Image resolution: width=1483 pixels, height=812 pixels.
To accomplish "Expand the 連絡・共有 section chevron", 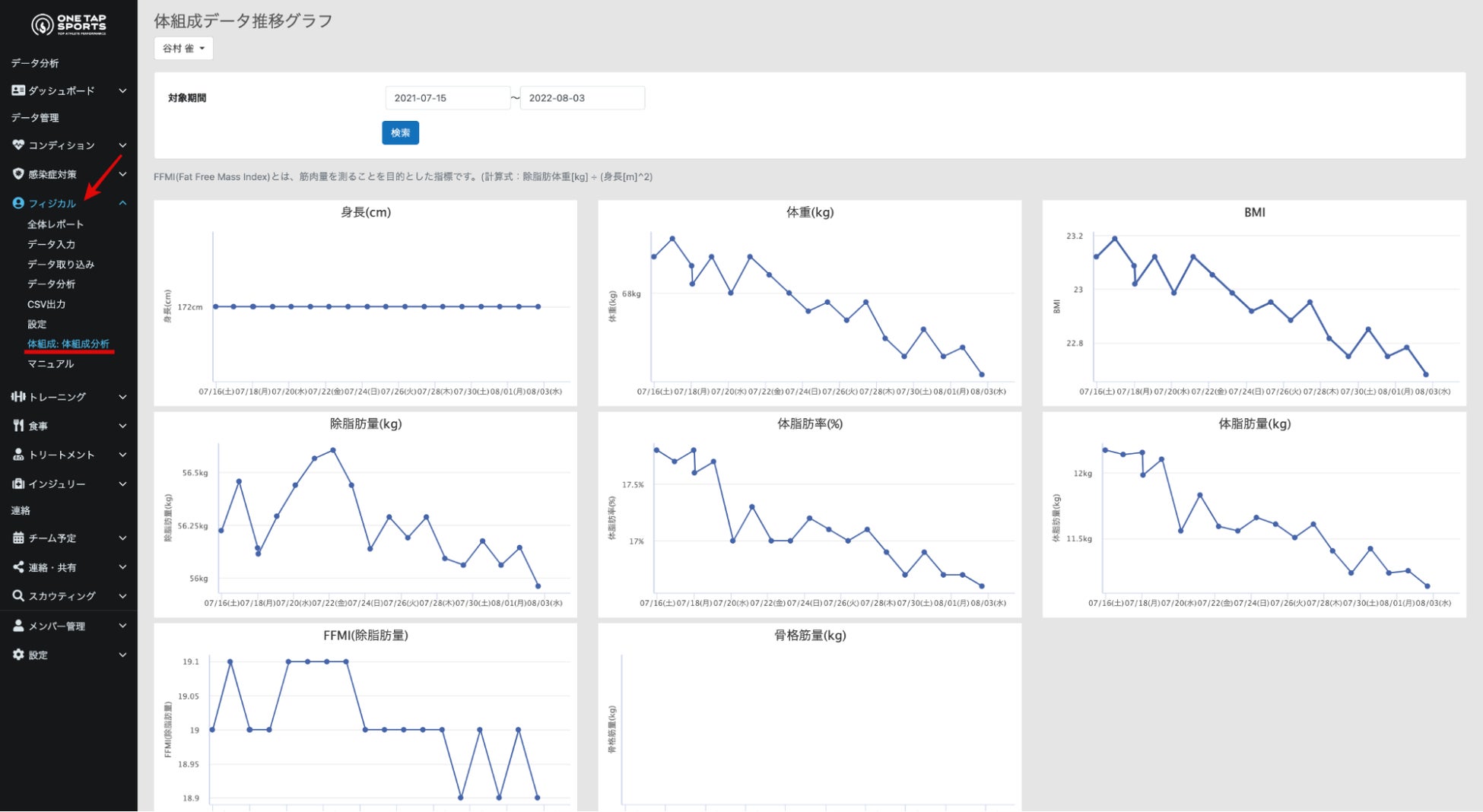I will pyautogui.click(x=122, y=567).
